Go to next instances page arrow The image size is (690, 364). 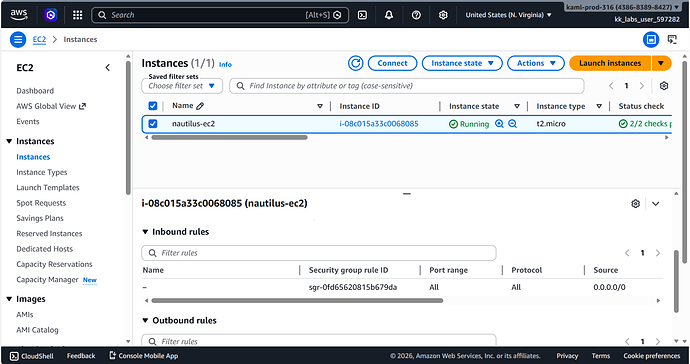coord(642,86)
